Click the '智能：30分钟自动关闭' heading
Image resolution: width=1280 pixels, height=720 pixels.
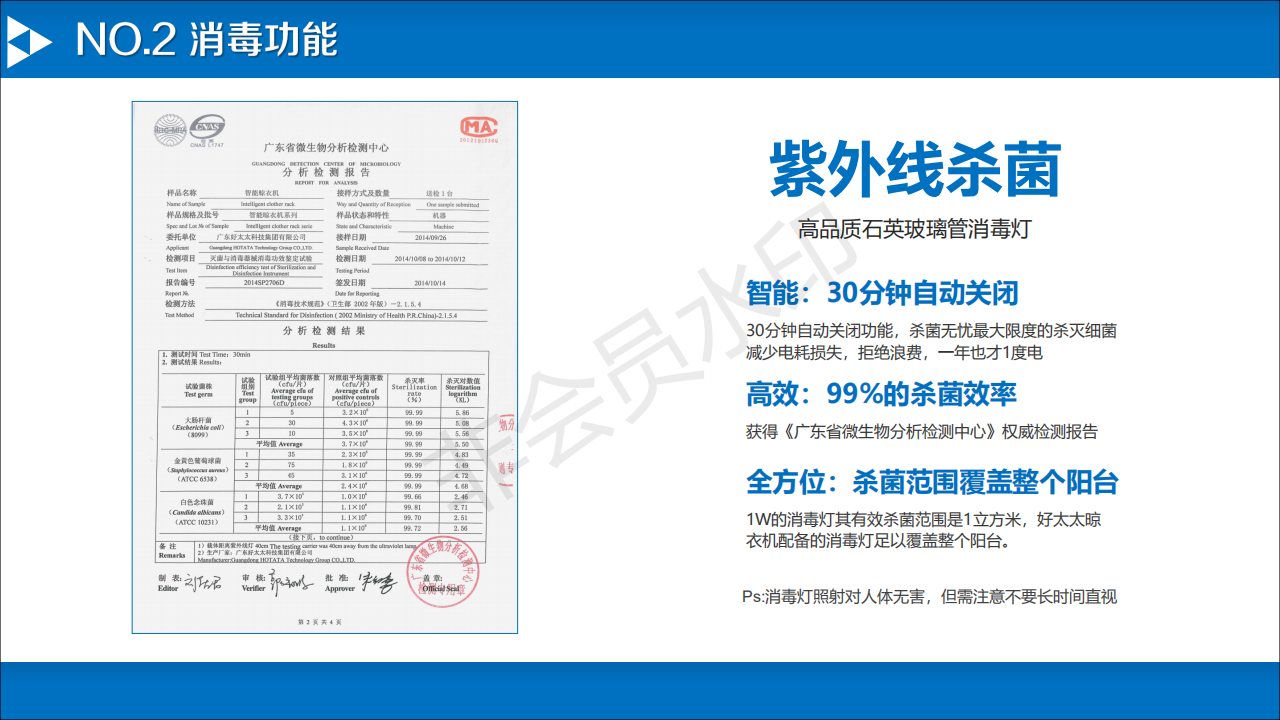click(882, 293)
